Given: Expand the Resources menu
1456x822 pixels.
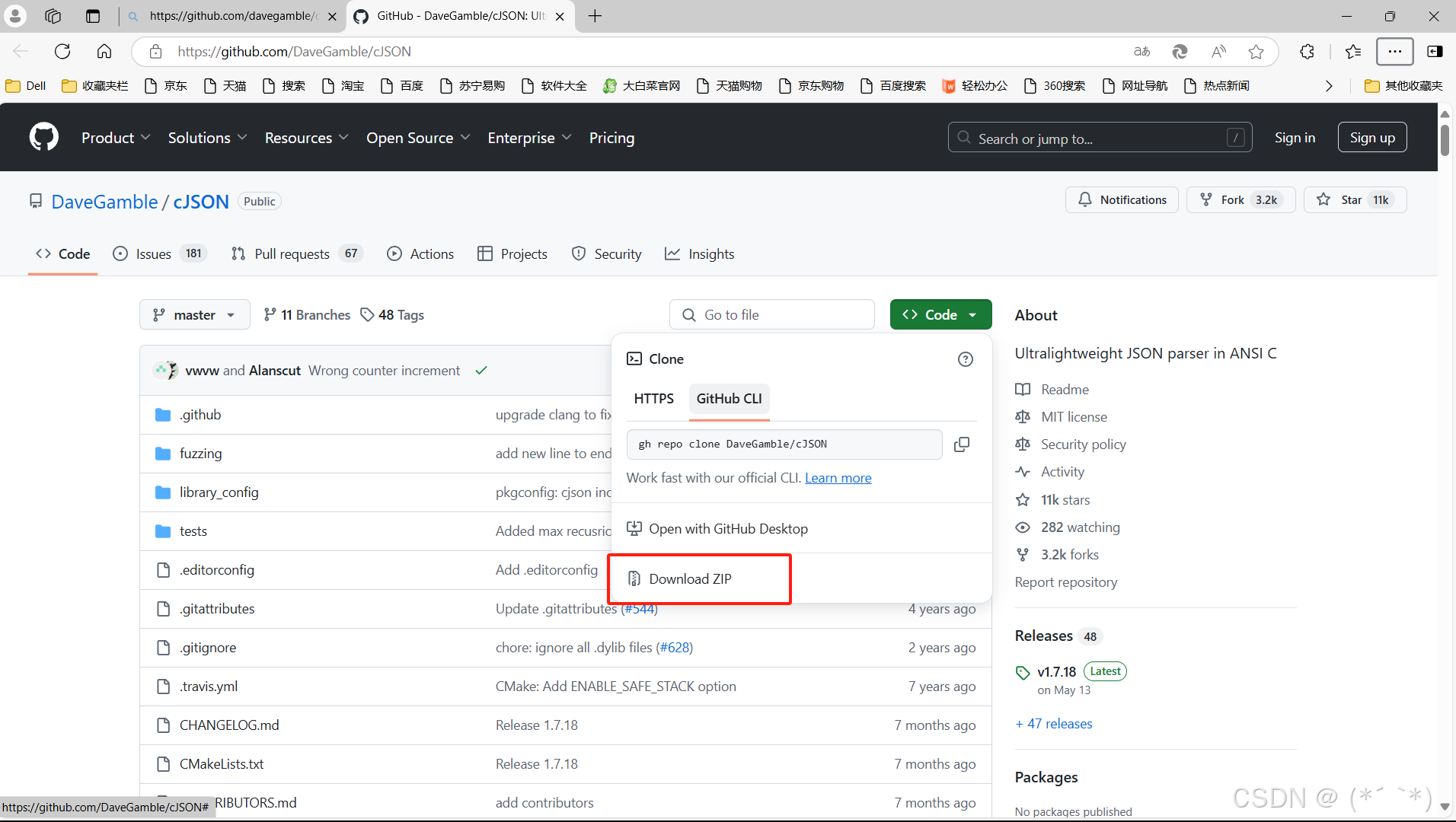Looking at the screenshot, I should (x=306, y=138).
